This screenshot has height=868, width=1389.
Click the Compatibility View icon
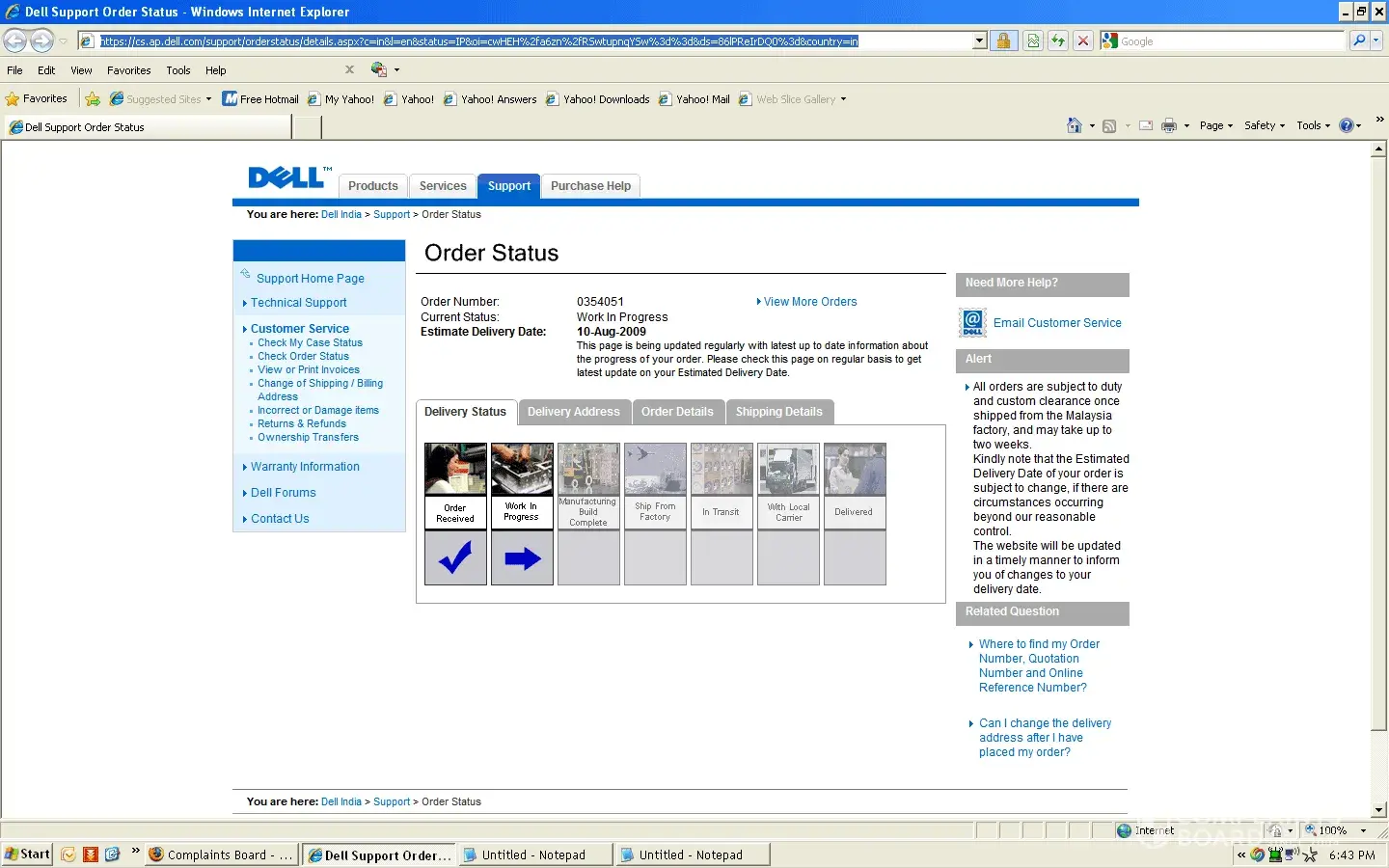click(x=1033, y=41)
